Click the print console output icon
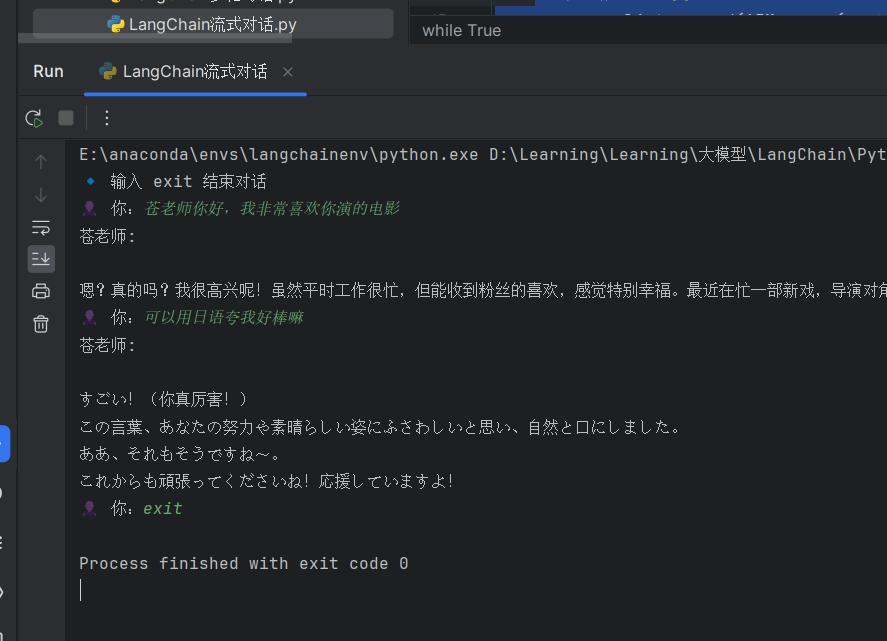Image resolution: width=887 pixels, height=641 pixels. [41, 291]
